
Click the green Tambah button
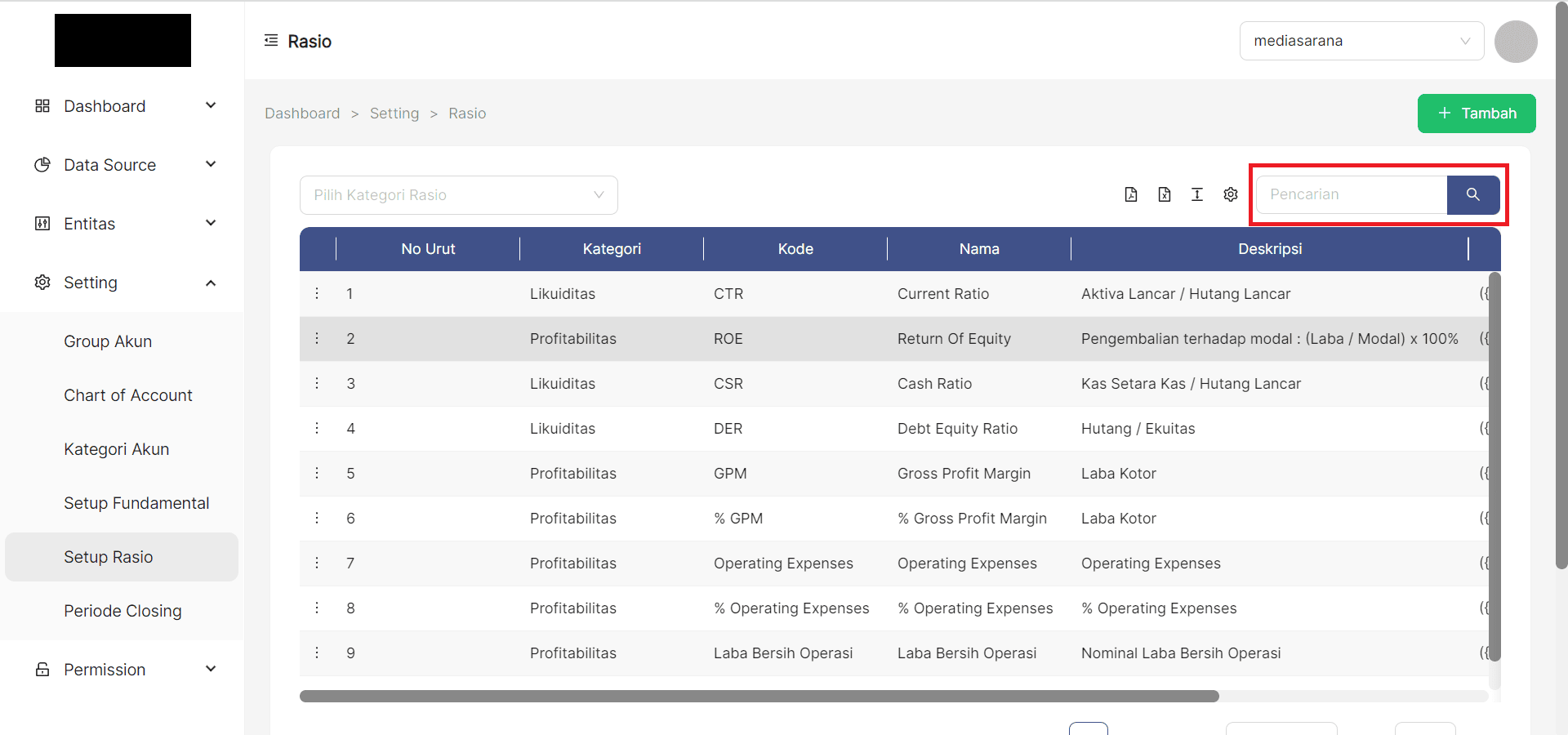pyautogui.click(x=1476, y=114)
